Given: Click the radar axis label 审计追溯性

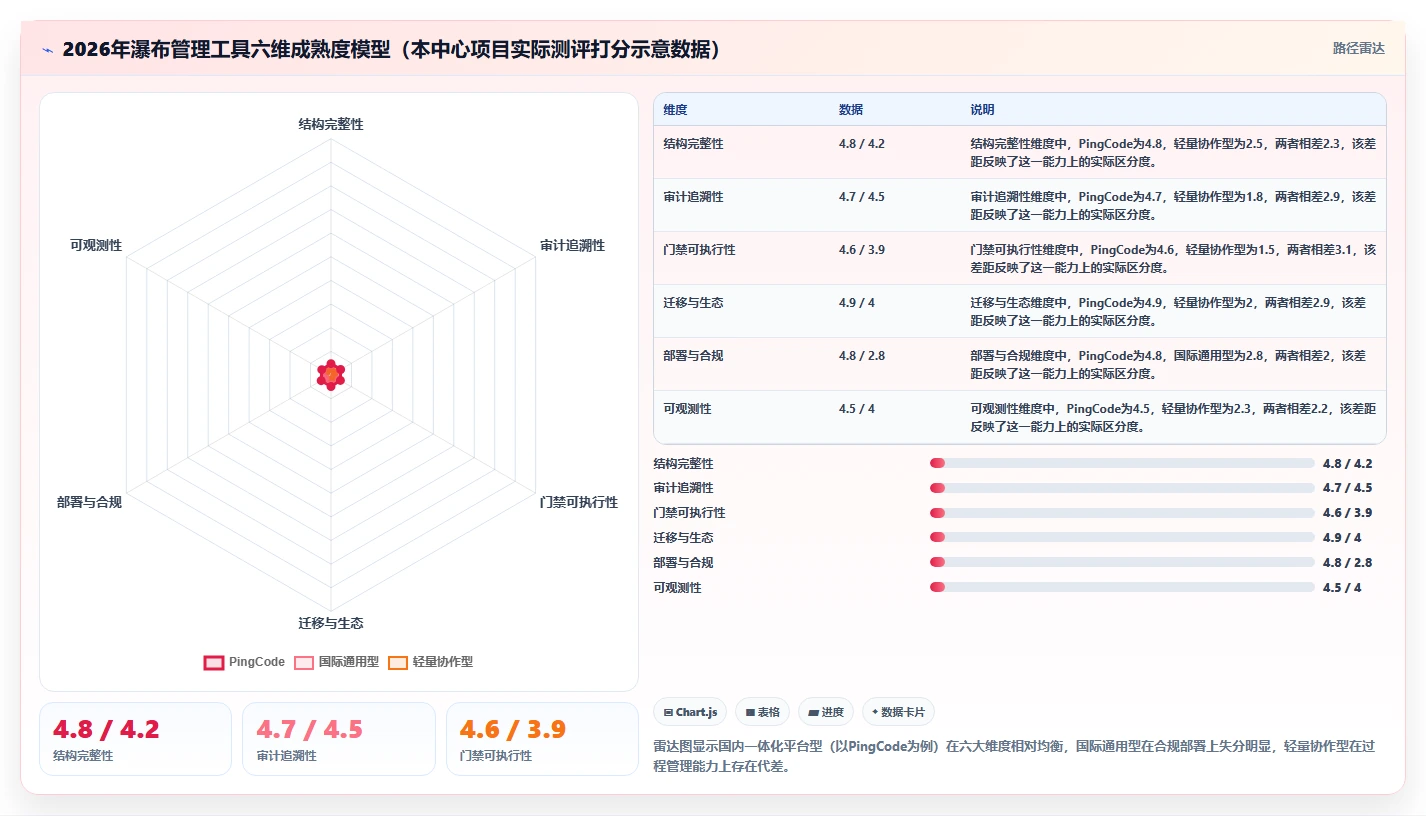Looking at the screenshot, I should (572, 246).
